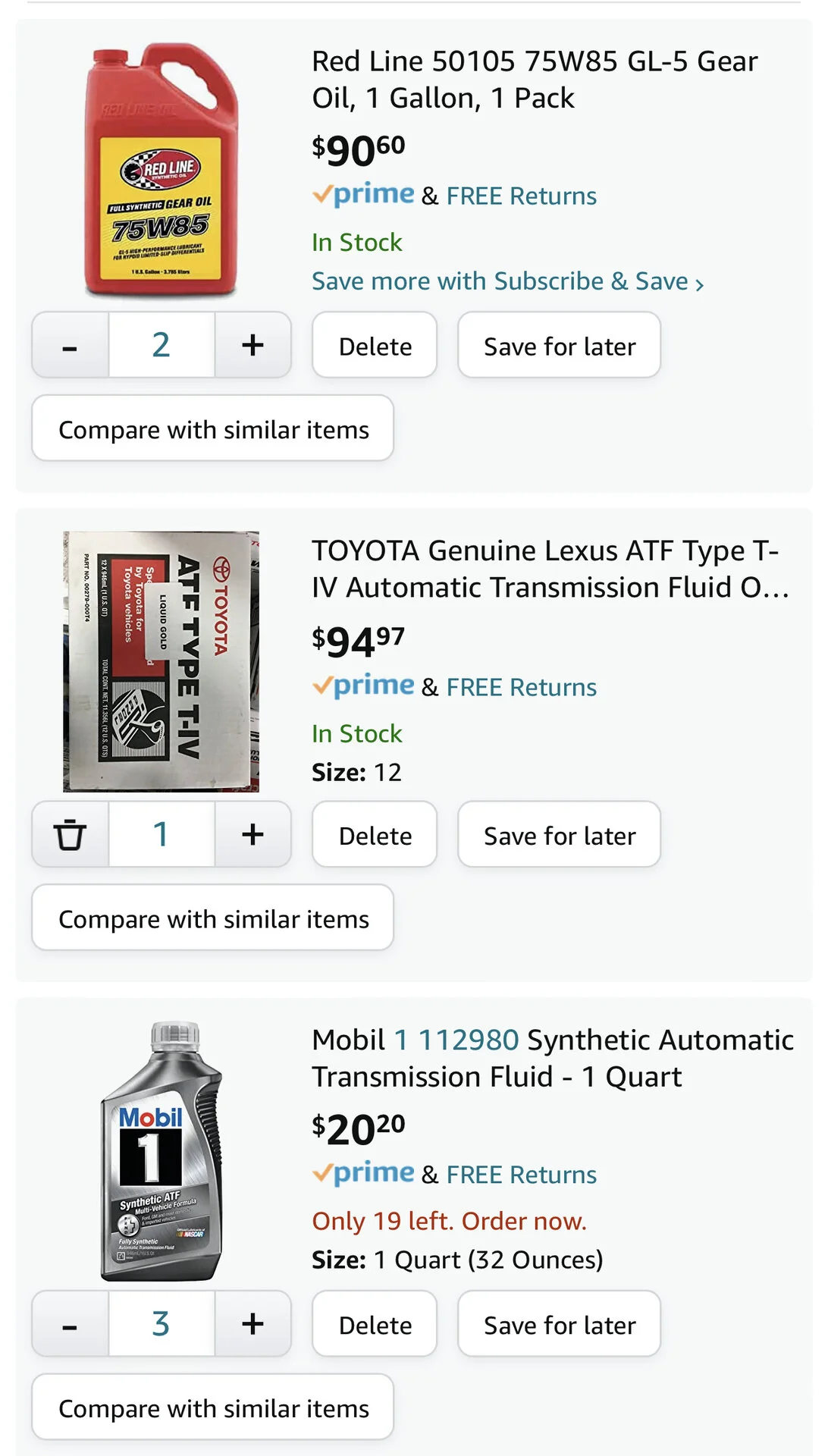Increase Mobil 1 fluid quantity
828x1456 pixels.
(252, 1324)
